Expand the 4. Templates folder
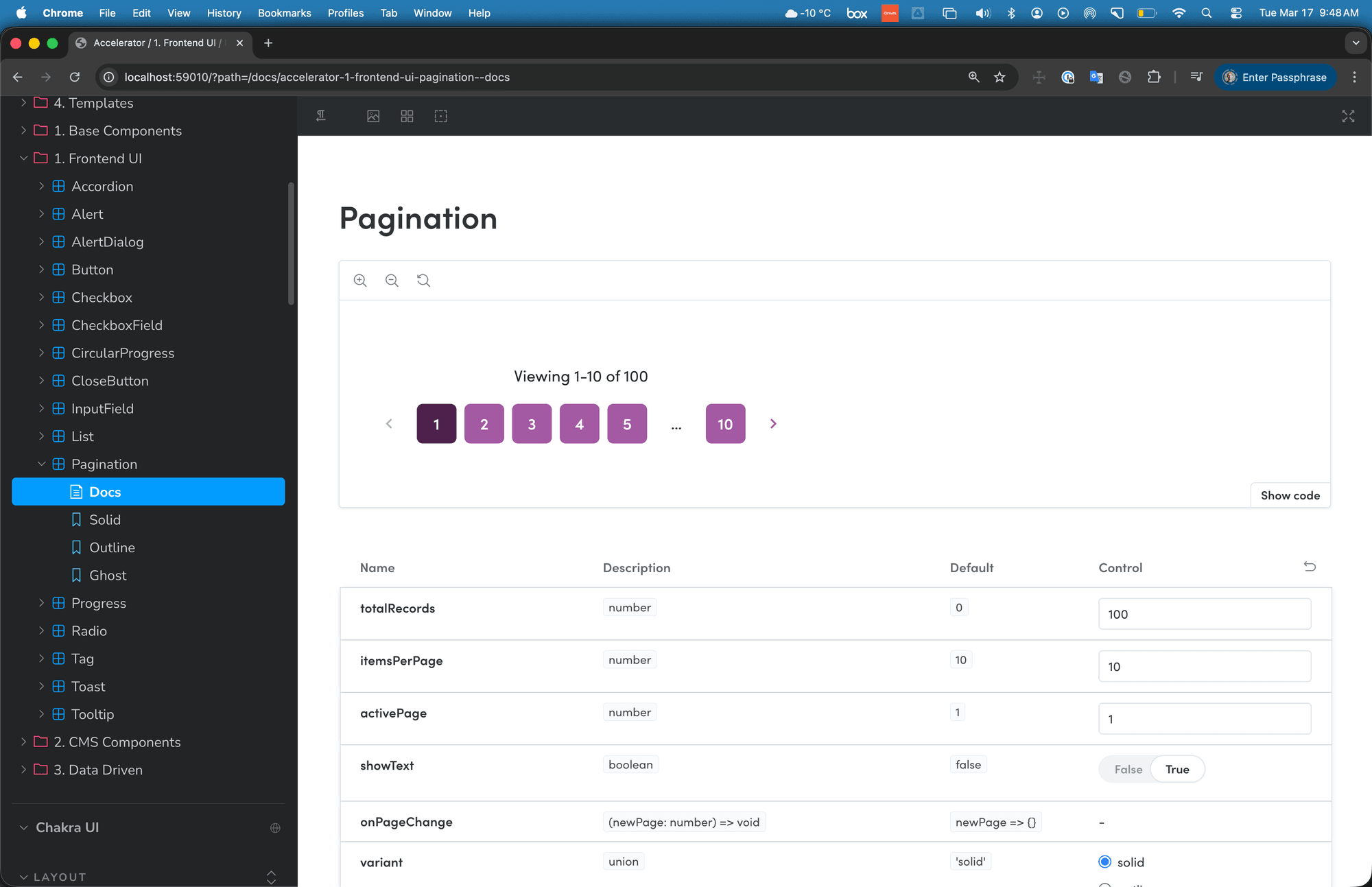Image resolution: width=1372 pixels, height=887 pixels. (x=24, y=103)
